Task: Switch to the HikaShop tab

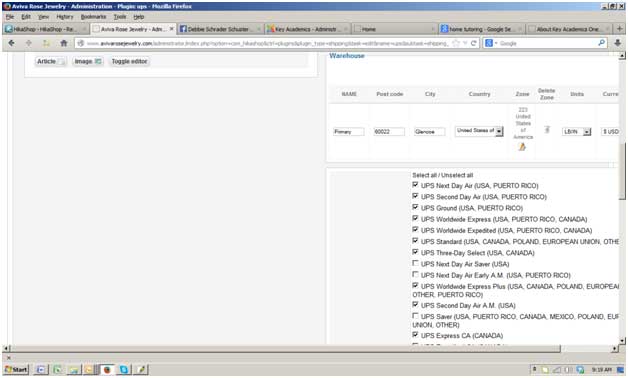Action: [x=45, y=29]
